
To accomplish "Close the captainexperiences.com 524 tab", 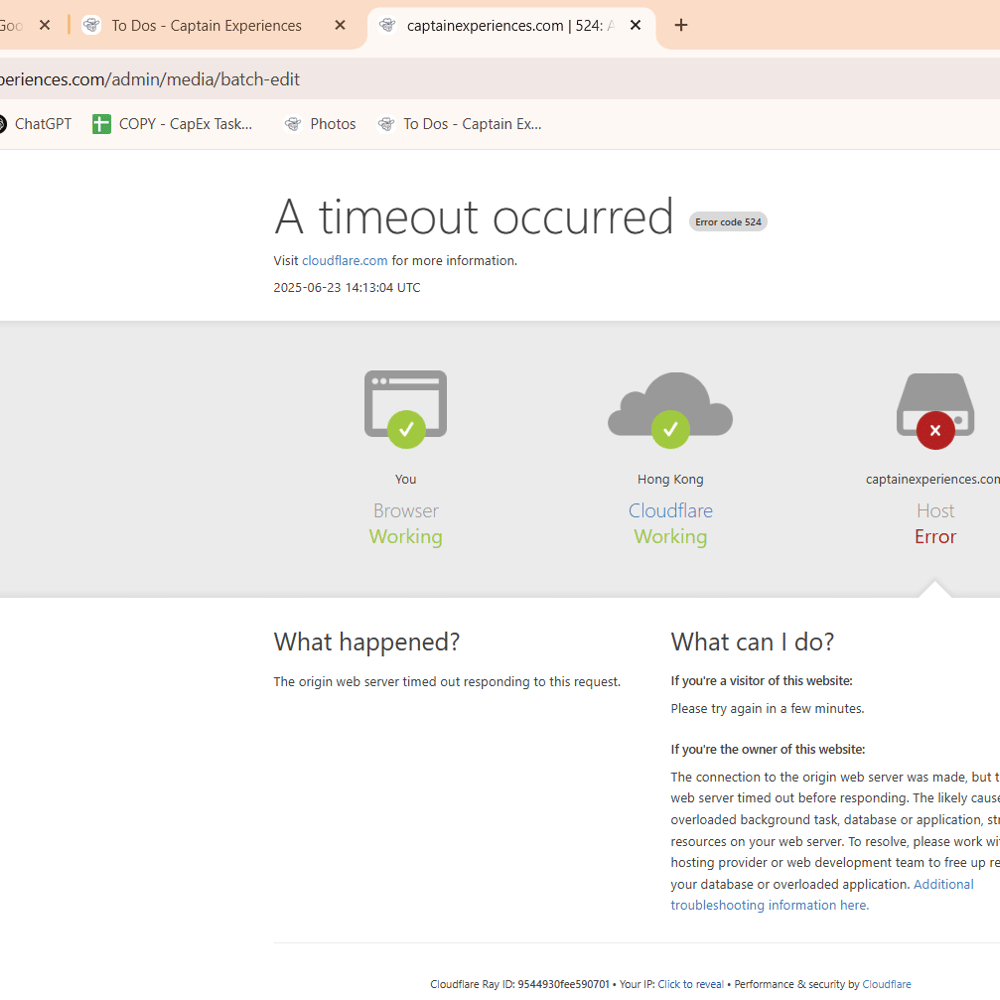I will tap(635, 26).
